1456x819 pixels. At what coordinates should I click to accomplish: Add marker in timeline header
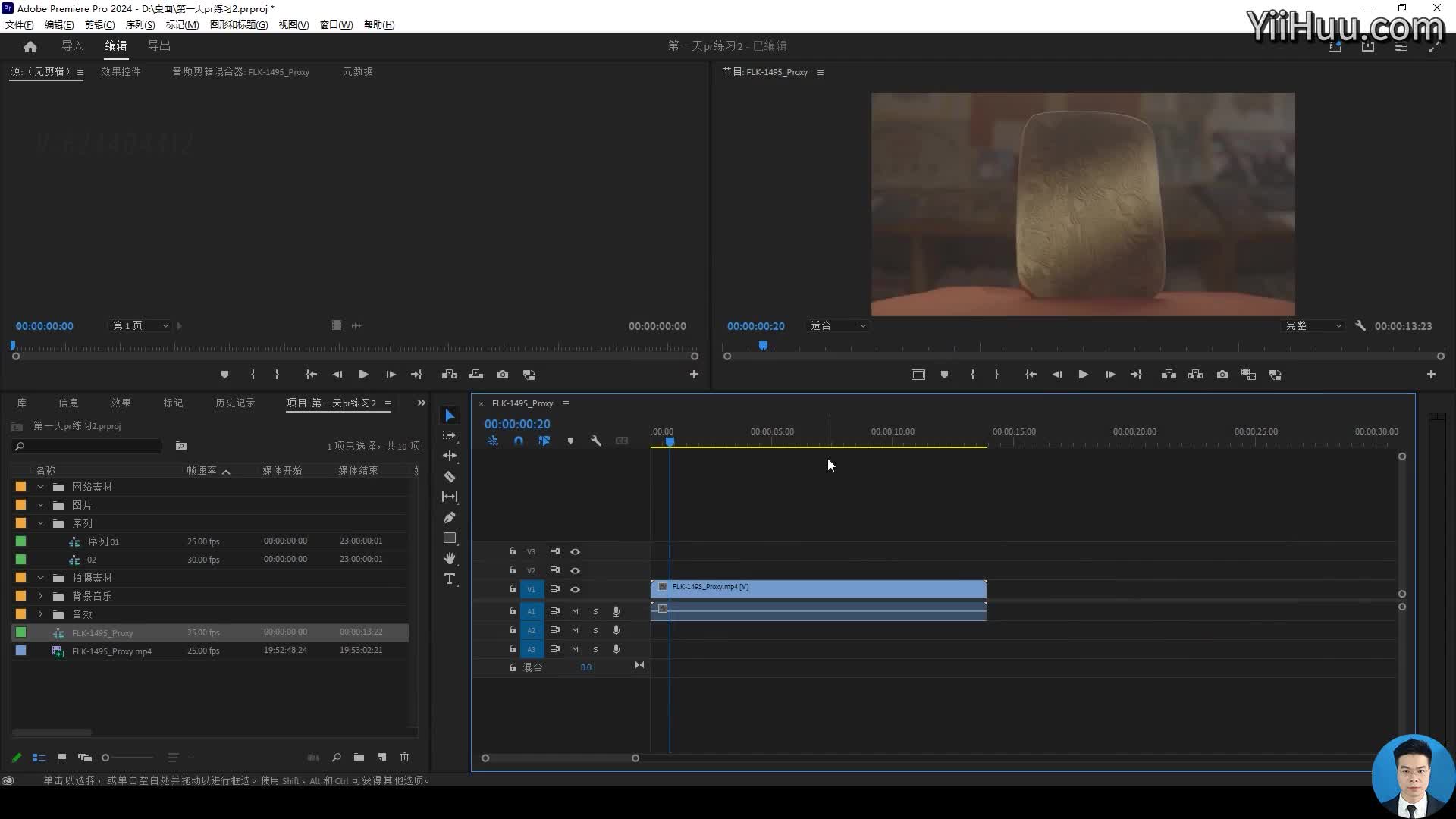pyautogui.click(x=570, y=441)
